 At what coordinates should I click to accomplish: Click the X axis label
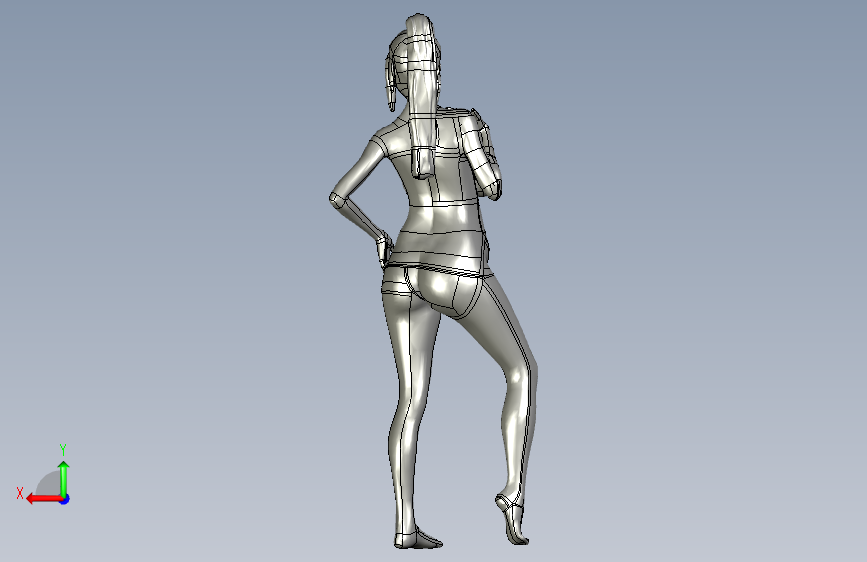[x=20, y=493]
